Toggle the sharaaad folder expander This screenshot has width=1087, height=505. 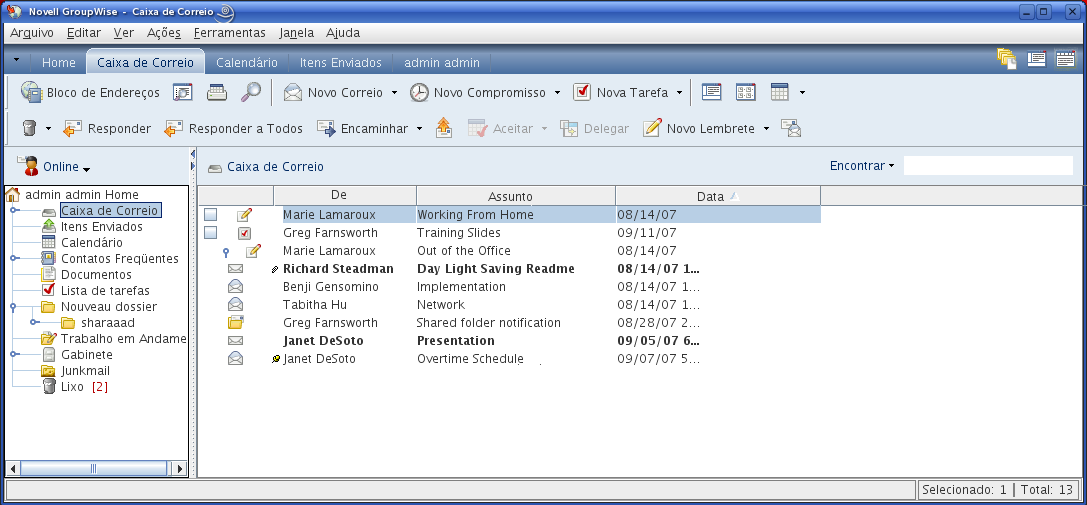click(33, 322)
